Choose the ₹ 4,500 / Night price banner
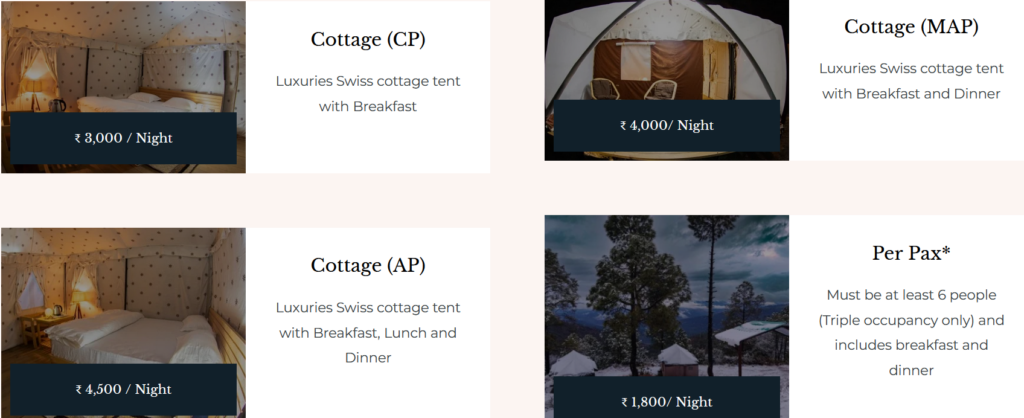Viewport: 1024px width, 418px height. click(x=123, y=390)
